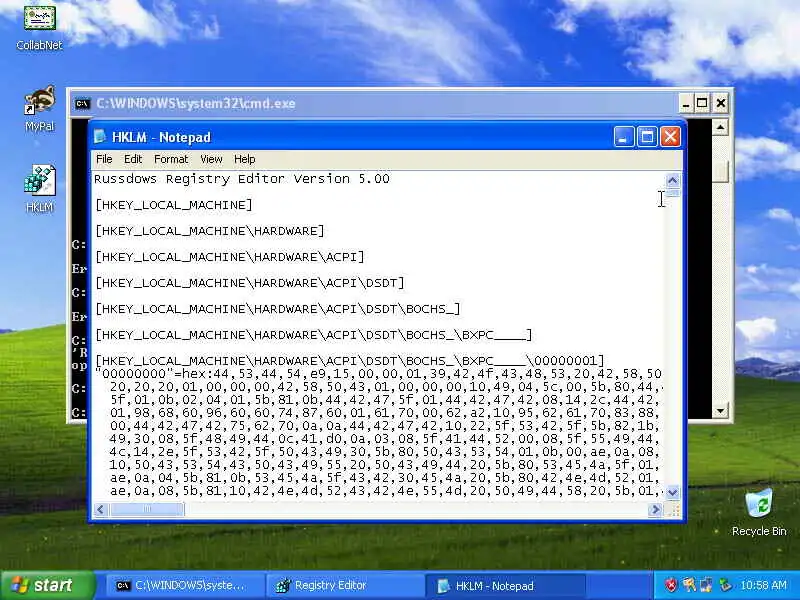Viewport: 800px width, 600px height.
Task: Click the red shield tray icon
Action: (x=671, y=585)
